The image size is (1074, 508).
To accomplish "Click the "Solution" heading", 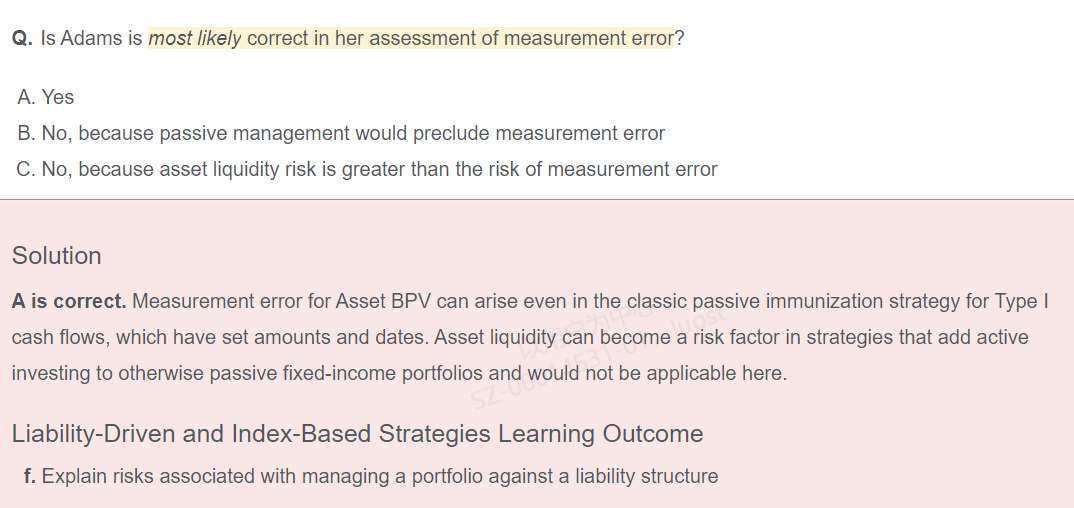I will click(x=57, y=255).
